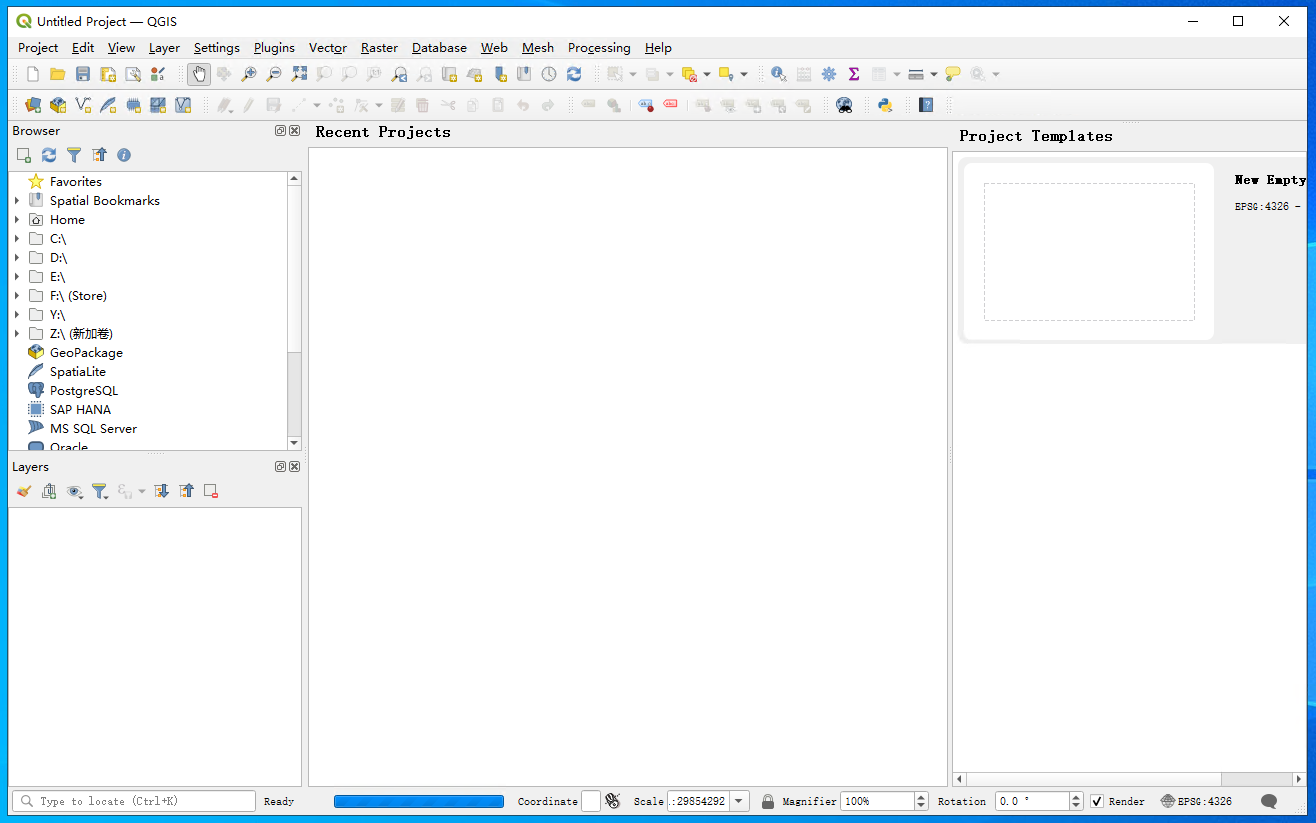Click the Add Selected Layers icon in Browser
Viewport: 1316px width, 823px height.
(24, 155)
